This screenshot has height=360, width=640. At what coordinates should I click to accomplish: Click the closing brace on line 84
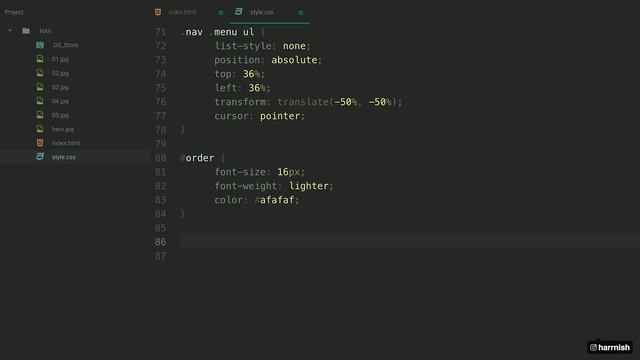[x=182, y=214]
